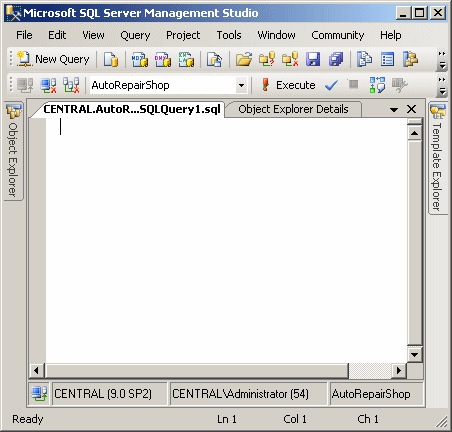Expand the Template Explorer side panel

pos(438,158)
